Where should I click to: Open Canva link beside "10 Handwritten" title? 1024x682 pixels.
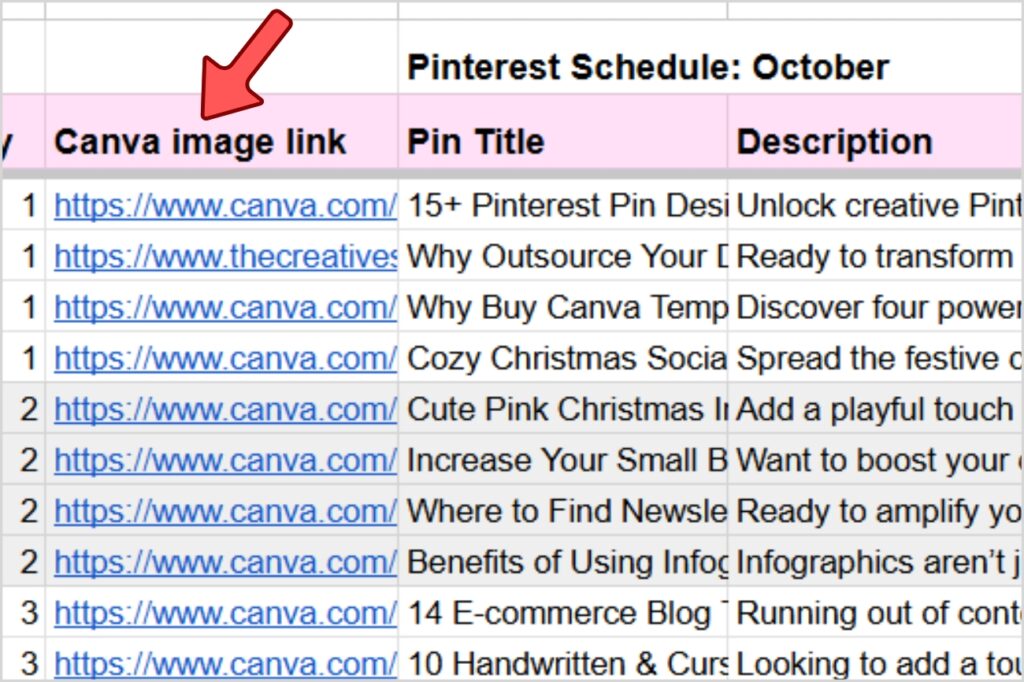[225, 663]
